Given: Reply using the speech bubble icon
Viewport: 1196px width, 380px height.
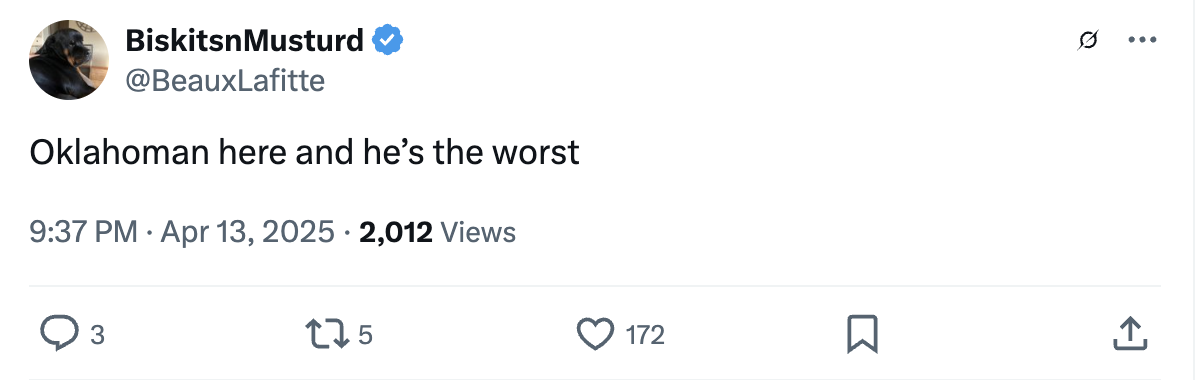Looking at the screenshot, I should pos(59,334).
